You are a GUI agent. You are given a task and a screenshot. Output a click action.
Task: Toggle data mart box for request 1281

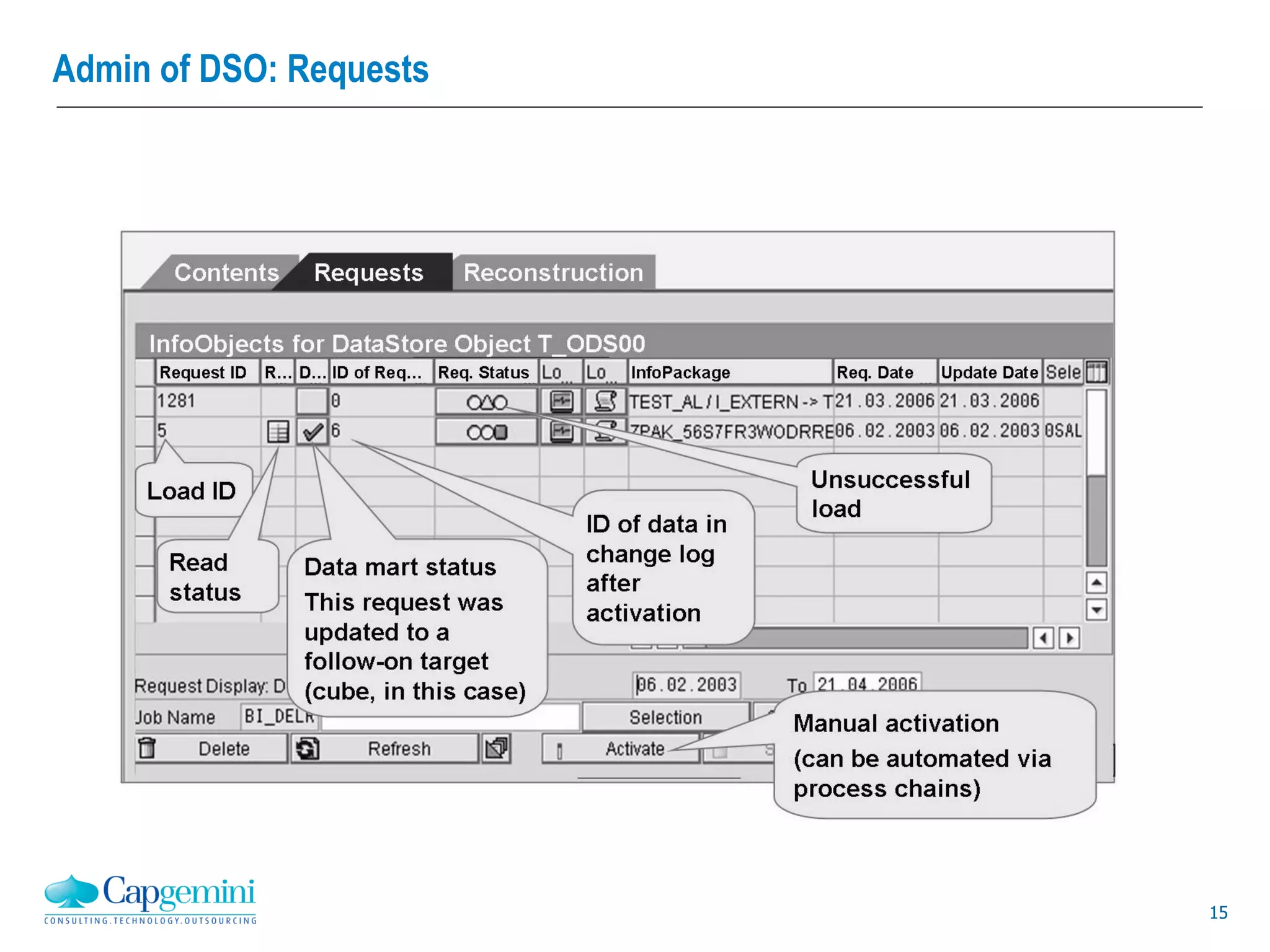[x=312, y=402]
